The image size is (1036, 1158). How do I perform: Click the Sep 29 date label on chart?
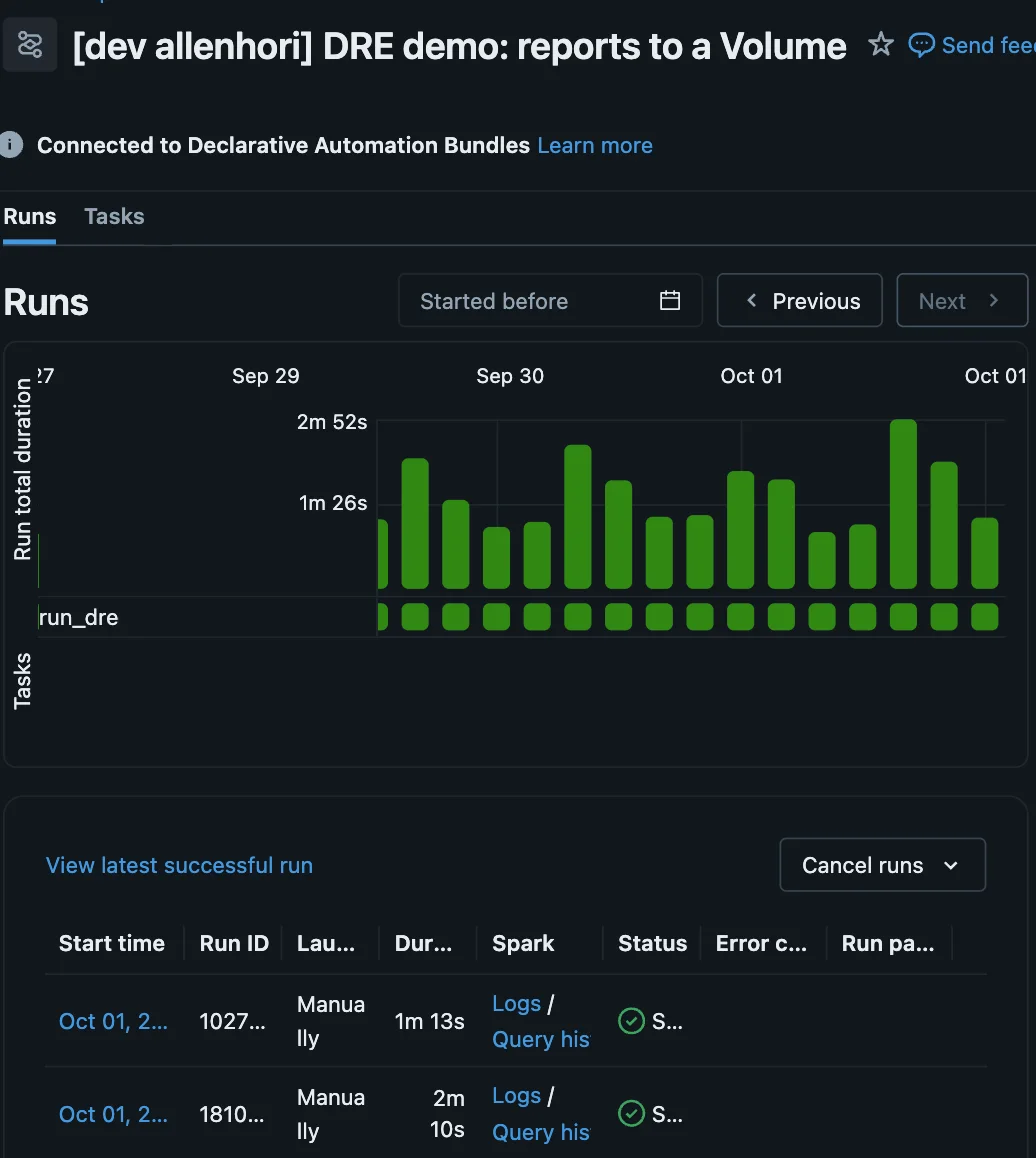pyautogui.click(x=266, y=376)
